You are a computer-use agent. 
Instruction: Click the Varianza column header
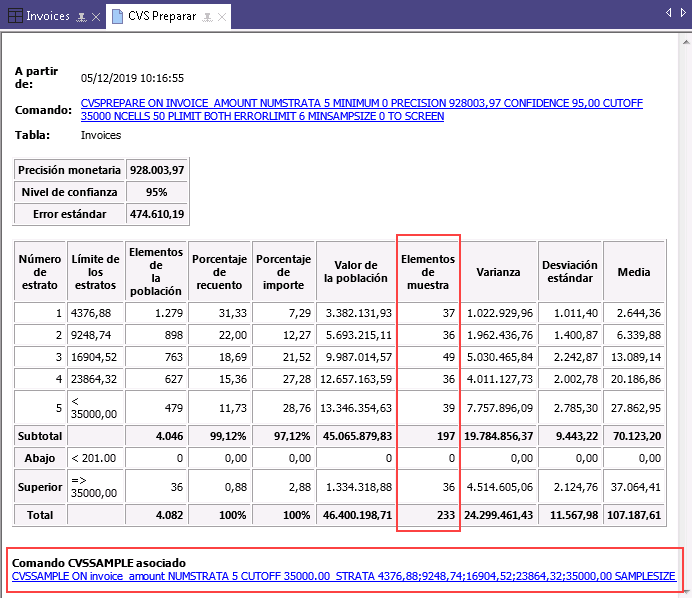498,271
